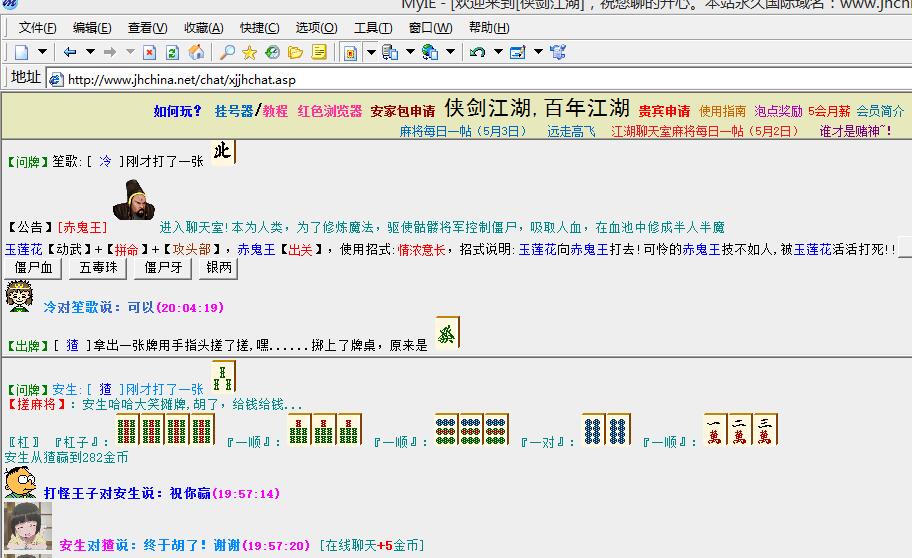Open the 安家包申请 link

(402, 111)
